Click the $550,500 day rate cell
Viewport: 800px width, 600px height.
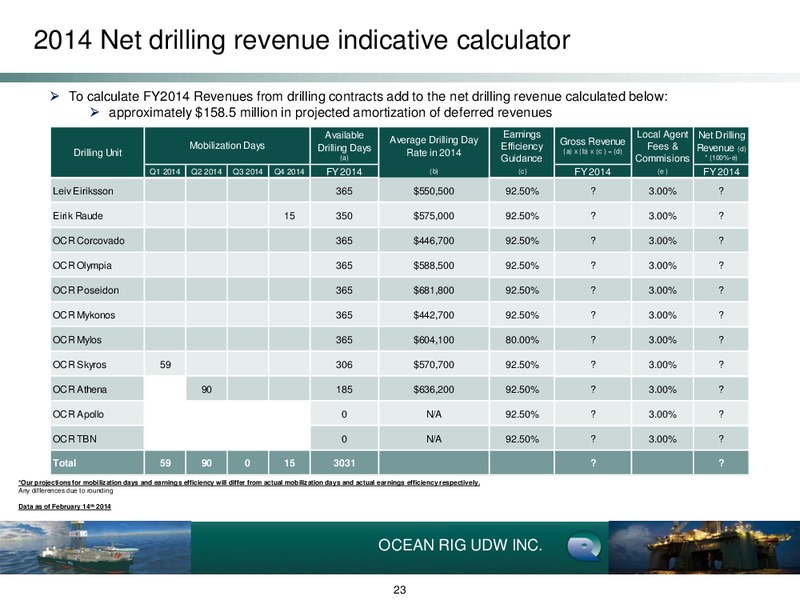pos(434,191)
